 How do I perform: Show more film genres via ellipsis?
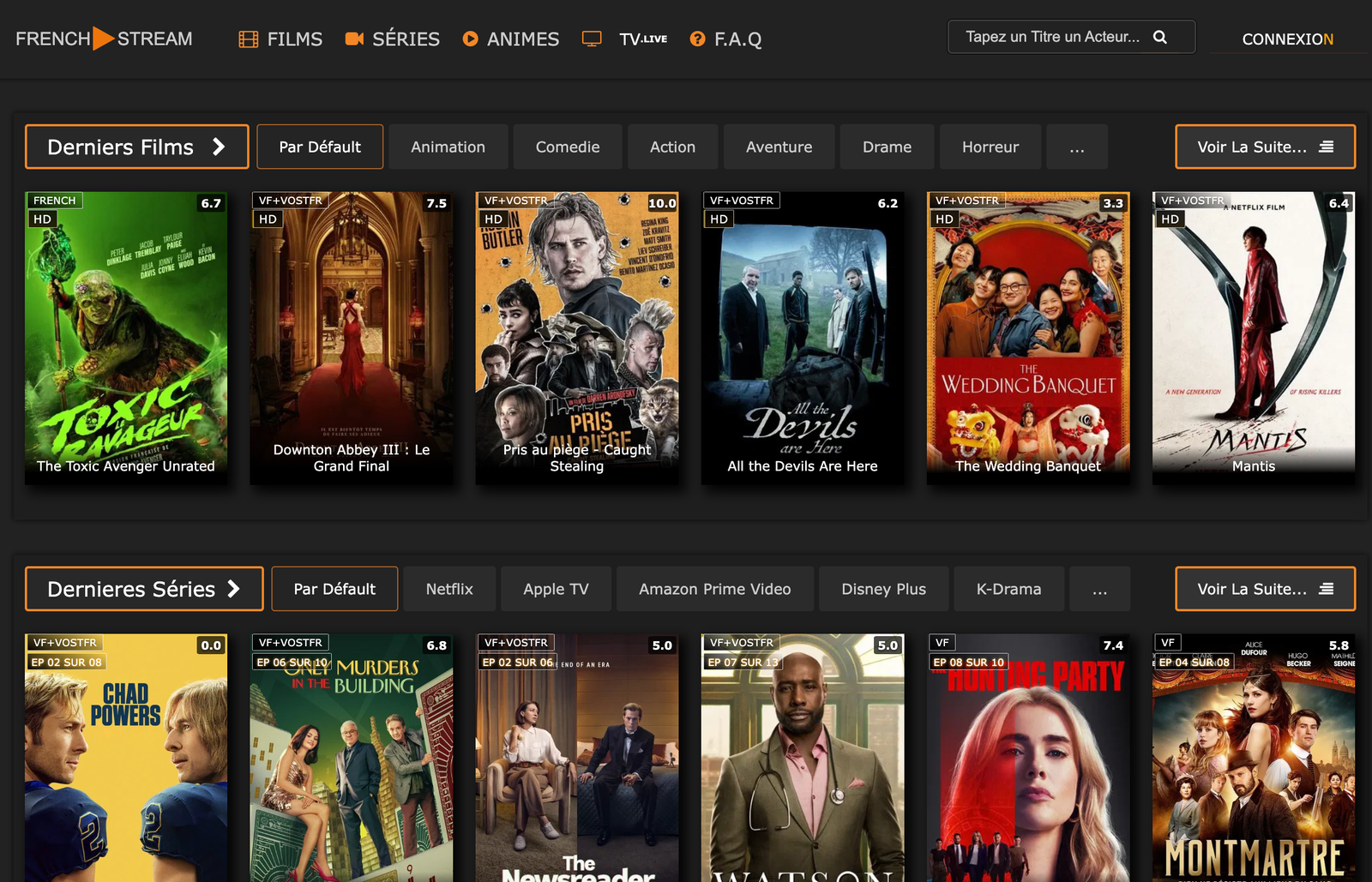1077,147
